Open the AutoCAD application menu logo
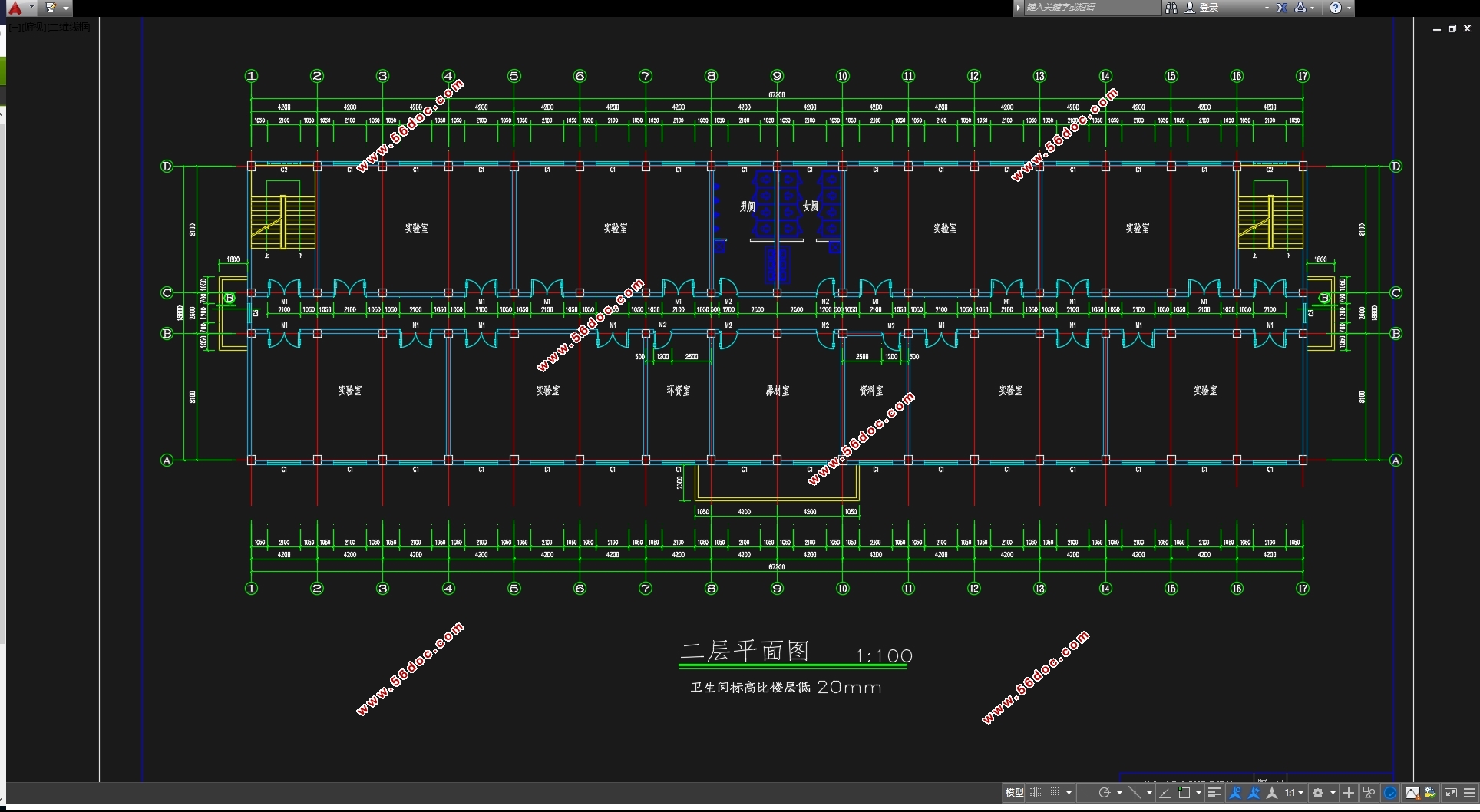The height and width of the screenshot is (812, 1480). [x=15, y=8]
